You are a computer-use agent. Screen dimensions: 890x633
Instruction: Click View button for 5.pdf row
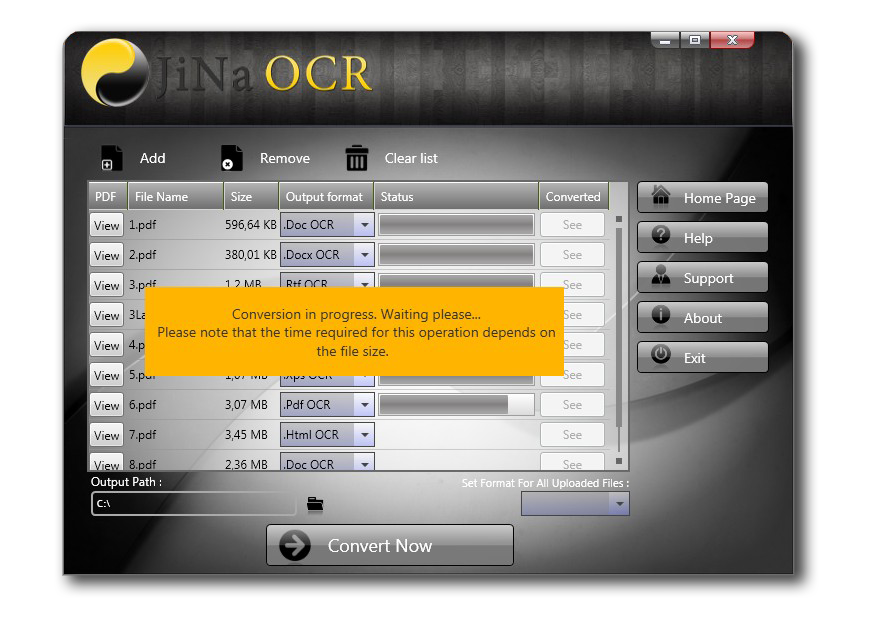pos(107,375)
